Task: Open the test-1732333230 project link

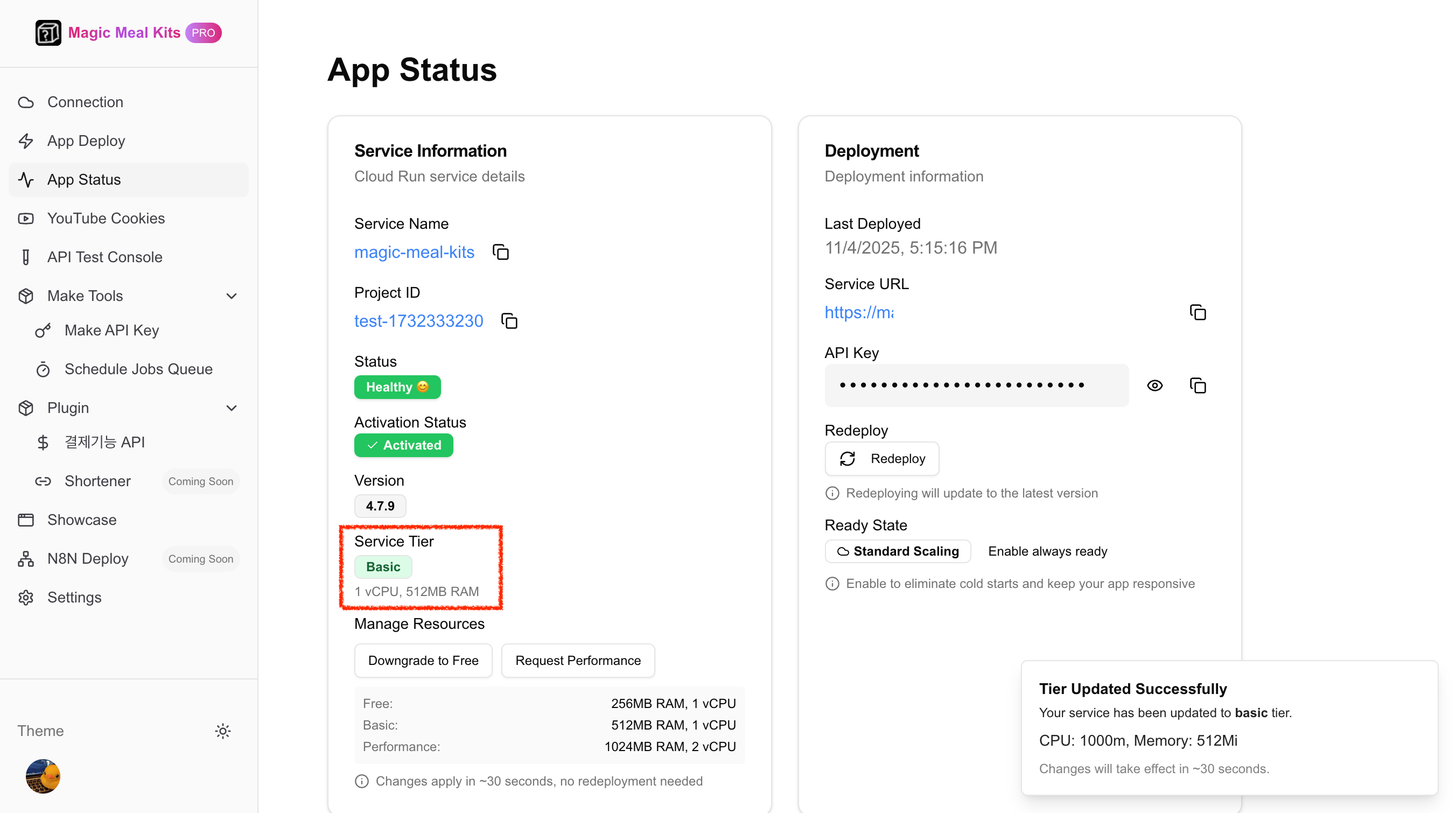Action: point(419,321)
